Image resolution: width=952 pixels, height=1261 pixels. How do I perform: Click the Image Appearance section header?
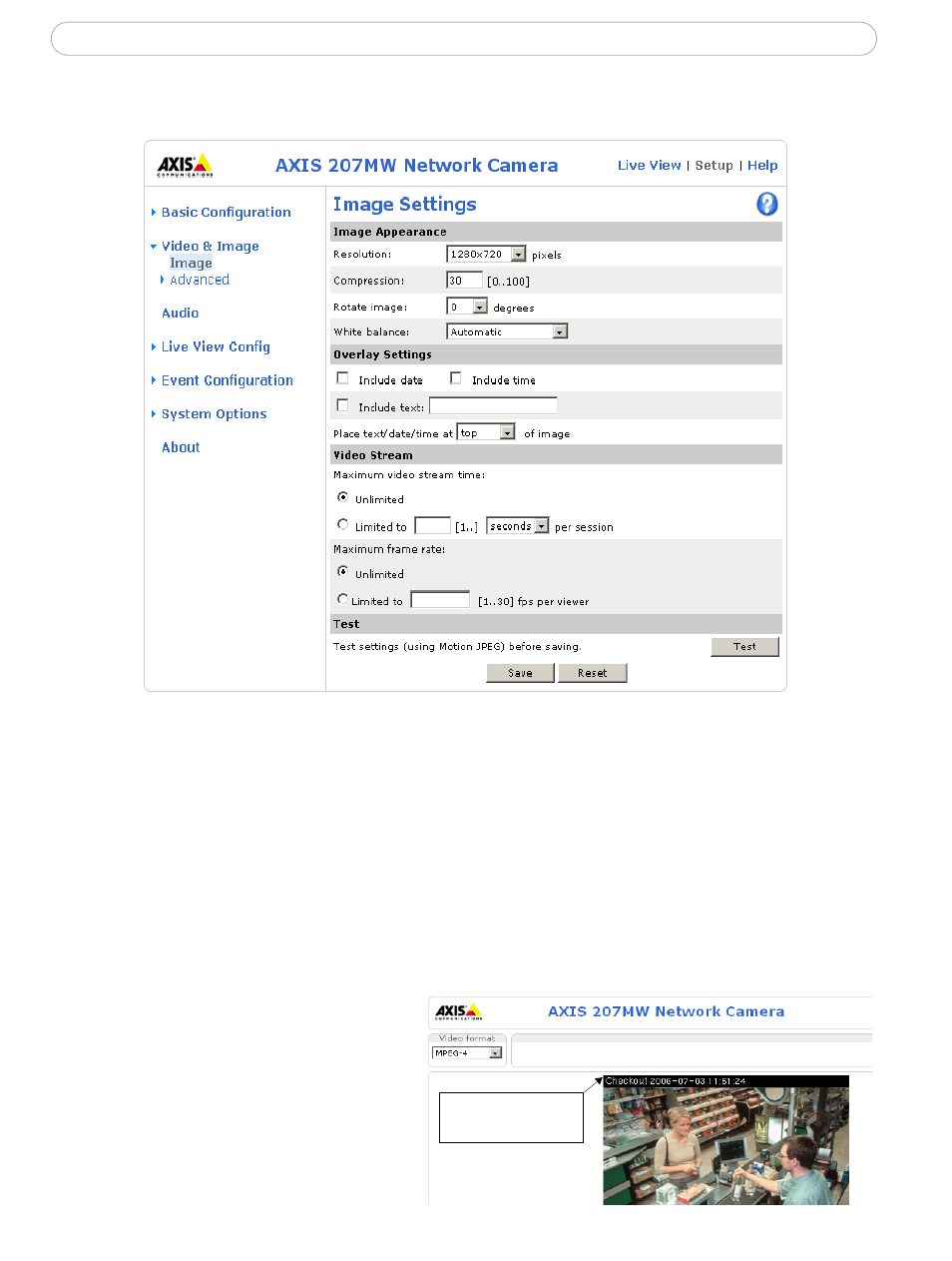coord(556,232)
